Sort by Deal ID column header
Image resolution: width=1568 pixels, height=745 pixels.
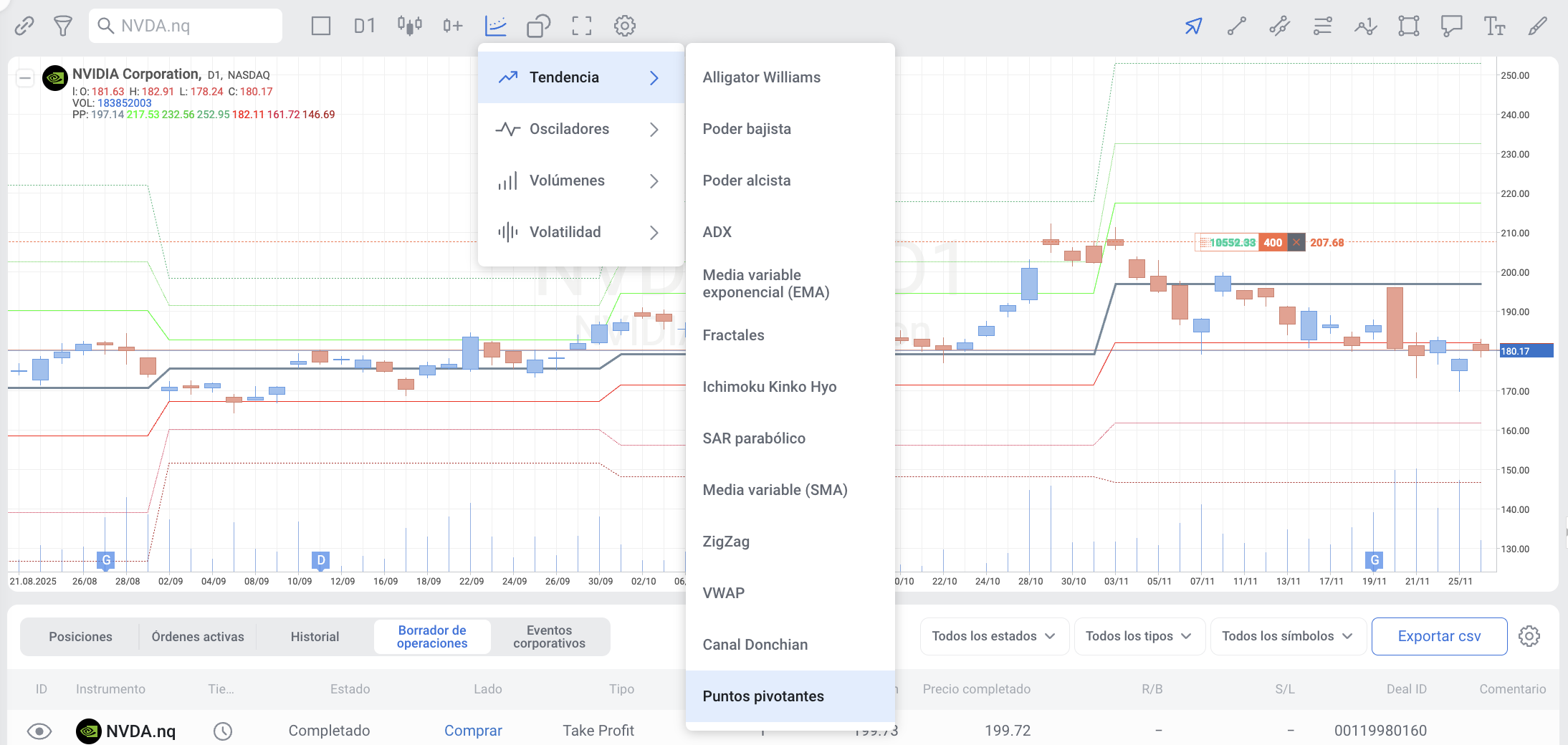tap(1406, 689)
